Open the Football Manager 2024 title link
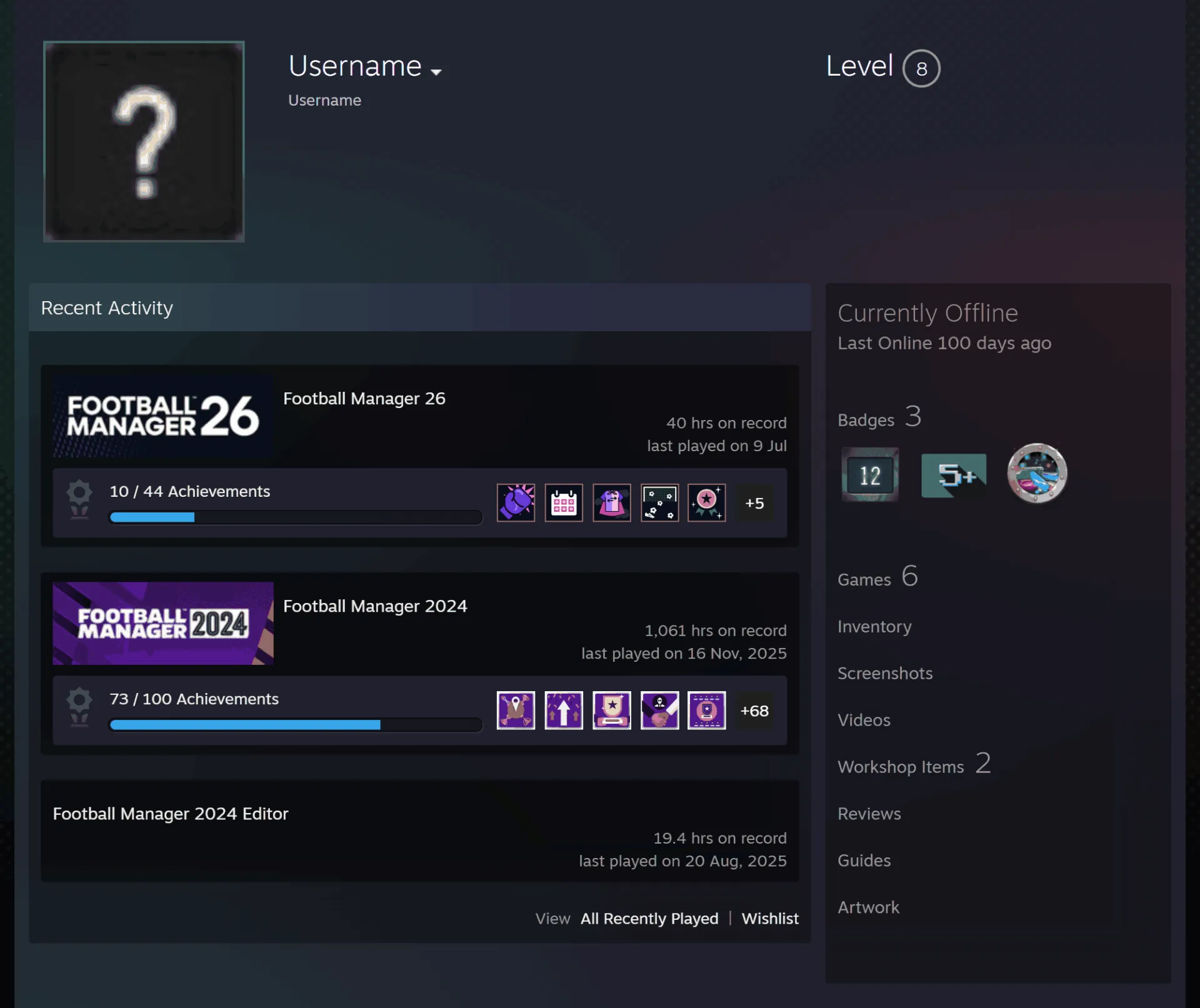 375,606
